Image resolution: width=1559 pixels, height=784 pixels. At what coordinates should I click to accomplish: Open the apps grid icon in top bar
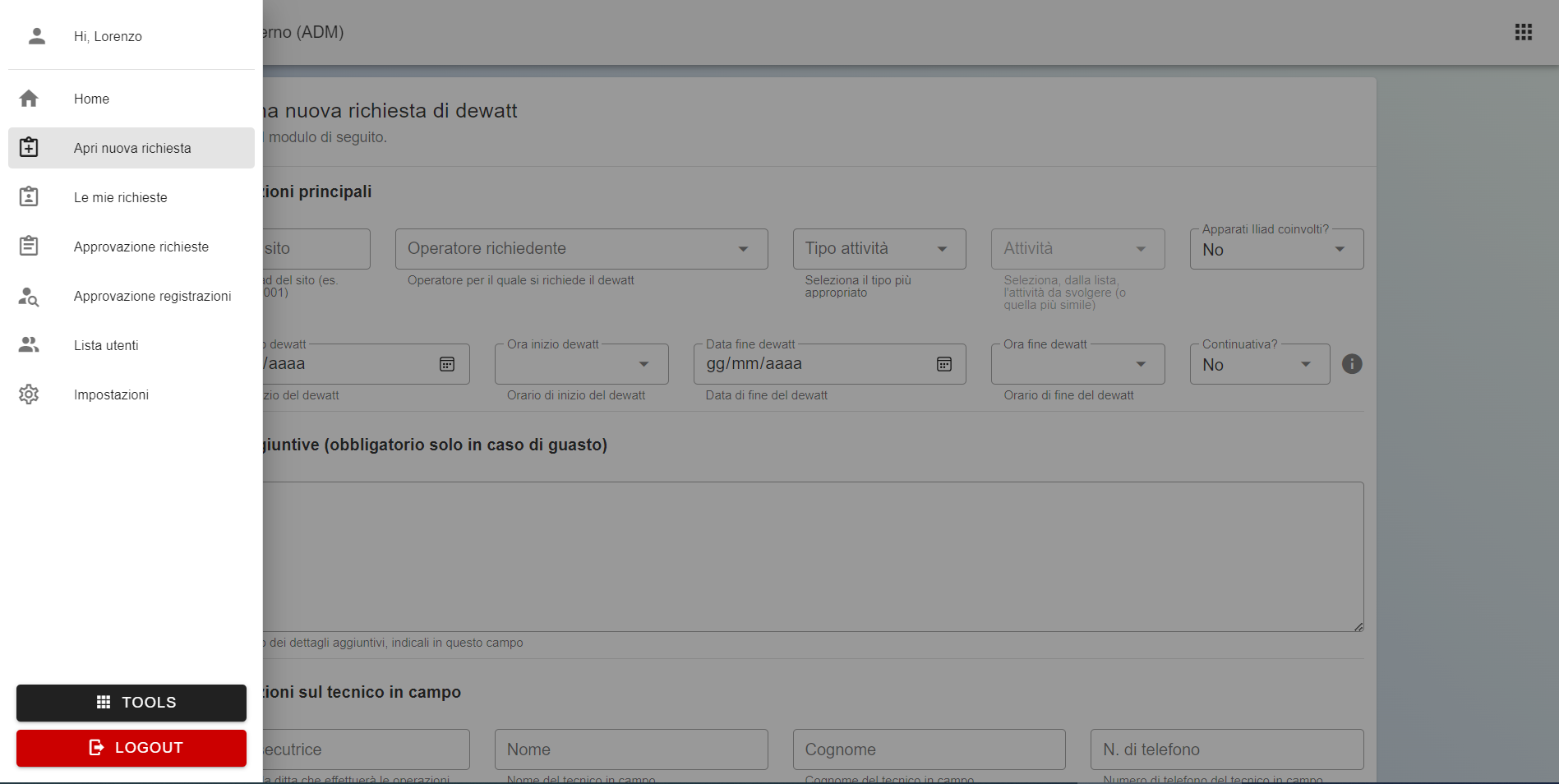coord(1524,32)
